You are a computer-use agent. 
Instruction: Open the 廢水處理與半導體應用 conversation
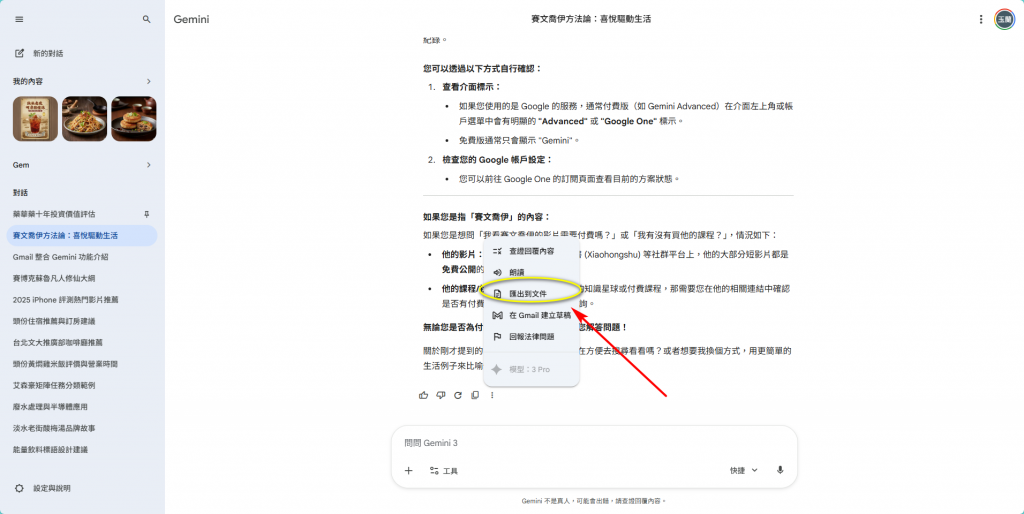(x=82, y=407)
